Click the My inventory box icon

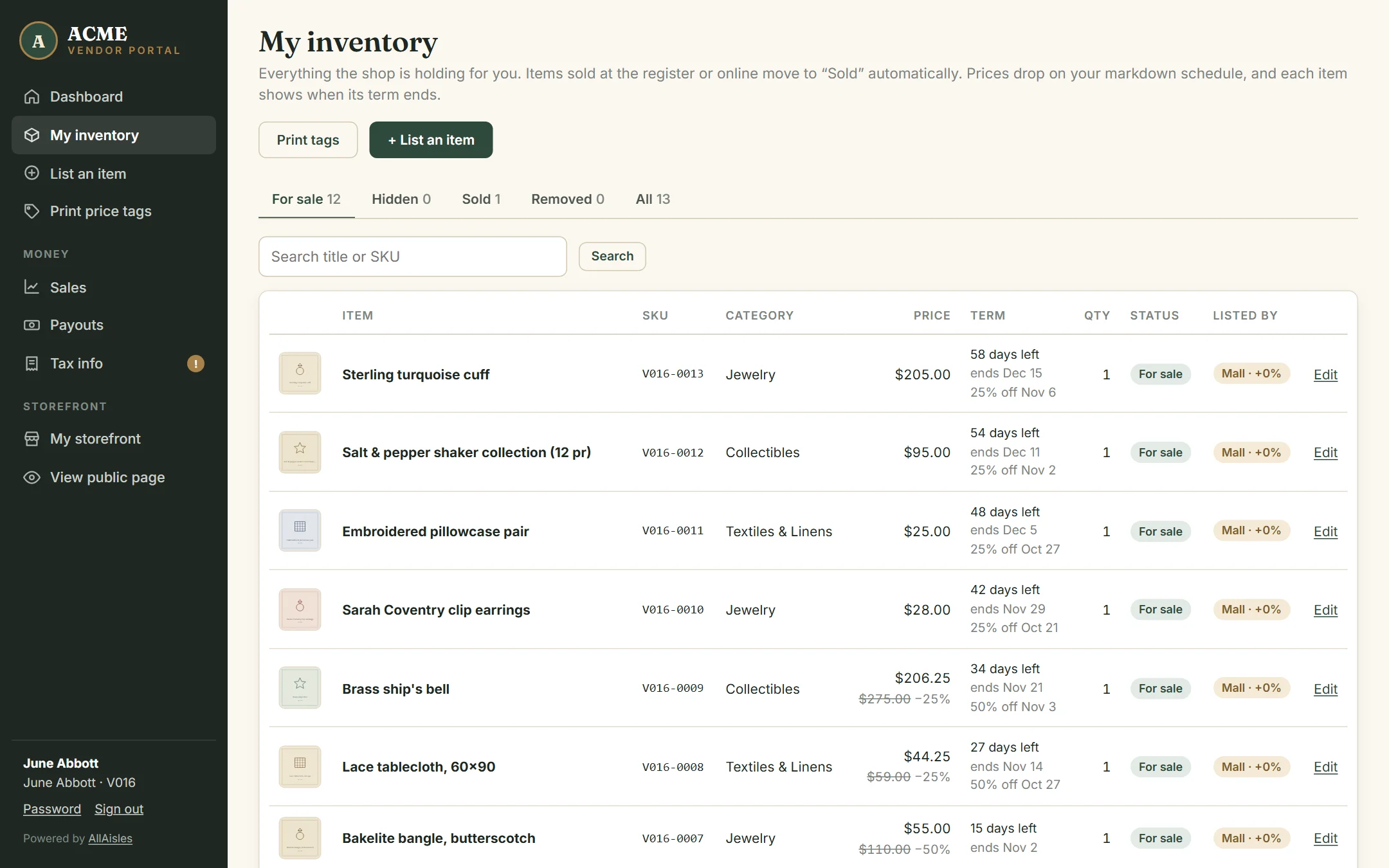pos(32,135)
